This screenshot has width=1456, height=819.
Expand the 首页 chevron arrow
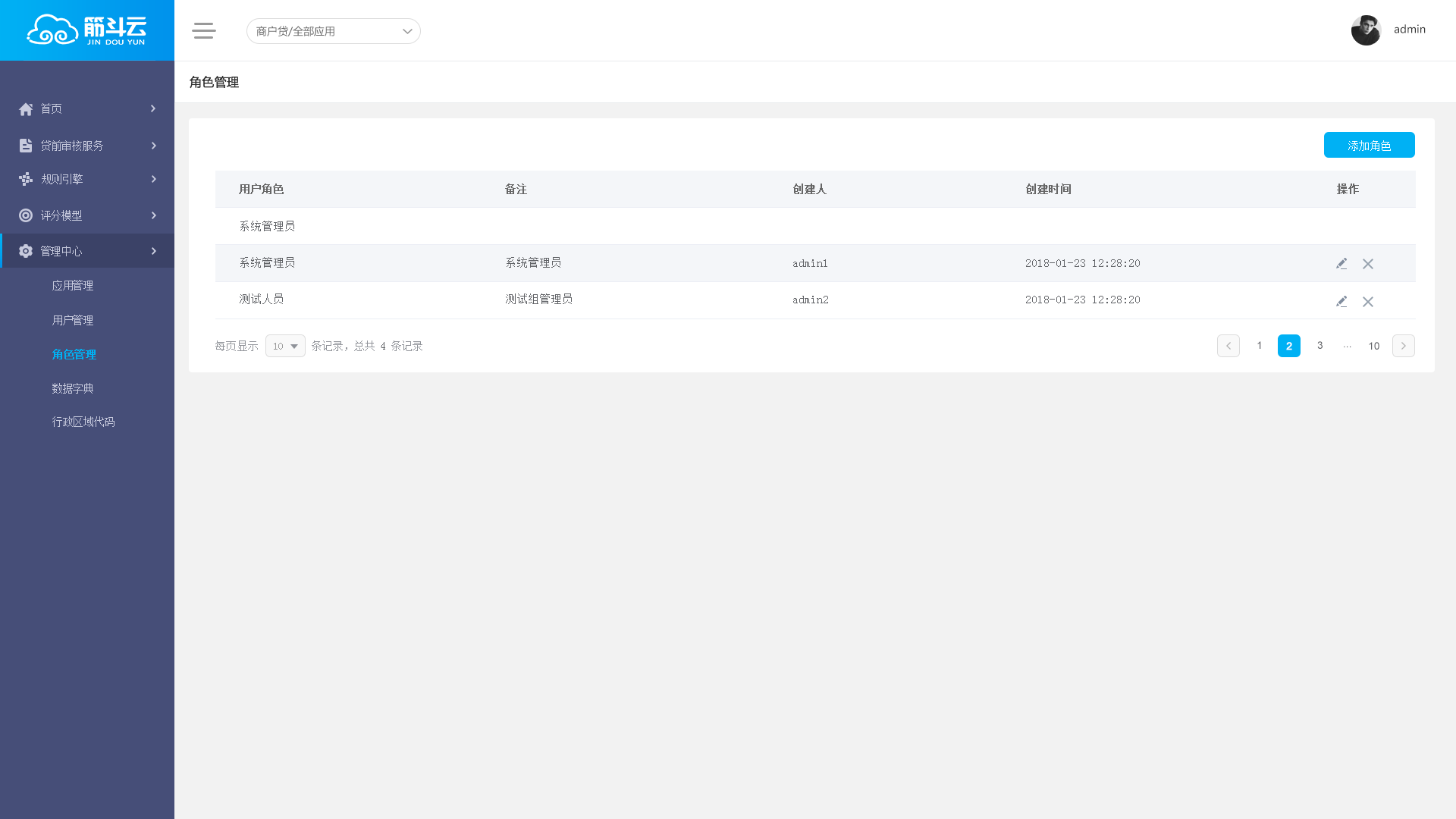(x=153, y=109)
